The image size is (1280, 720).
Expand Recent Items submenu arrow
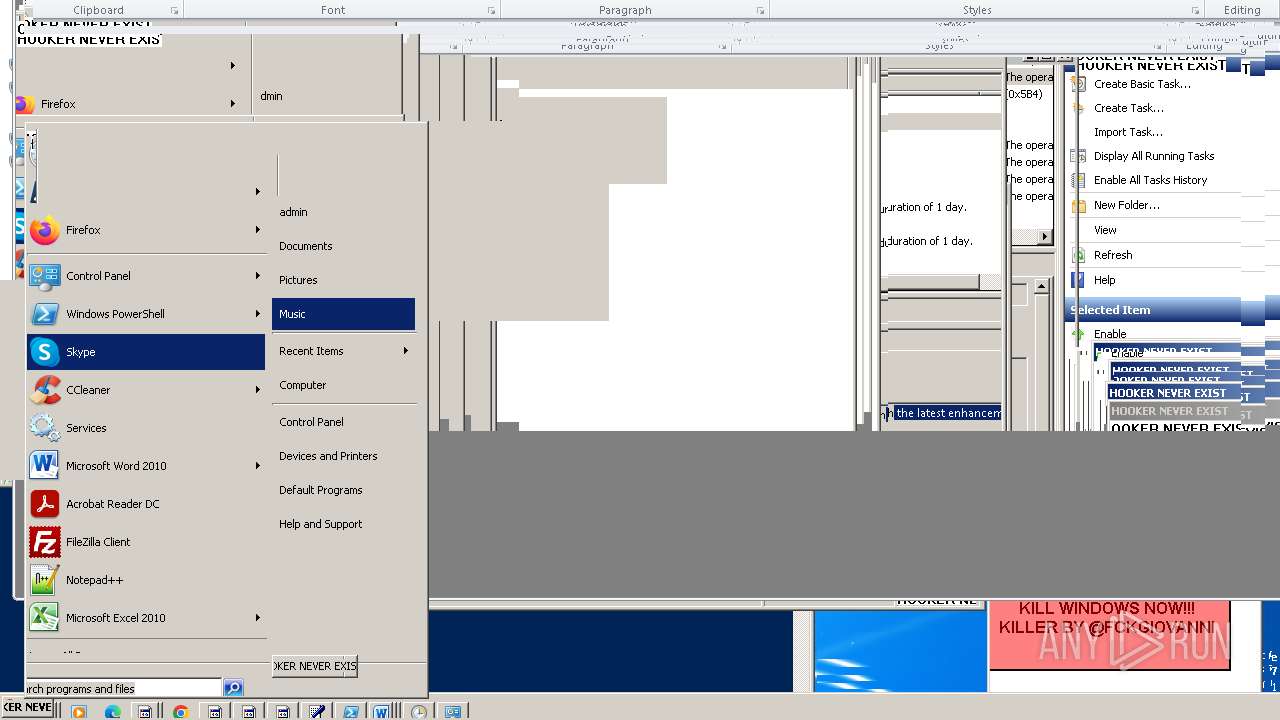pos(405,351)
